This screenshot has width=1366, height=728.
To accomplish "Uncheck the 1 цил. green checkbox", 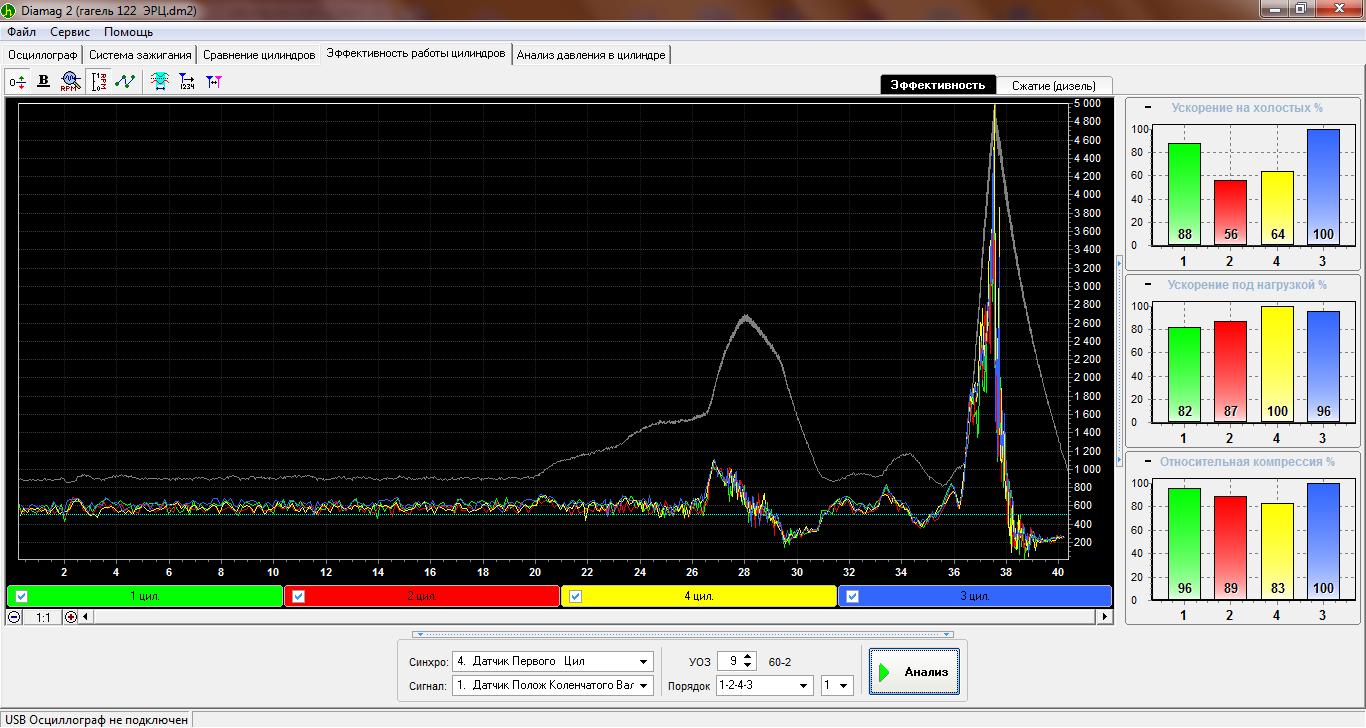I will click(x=22, y=596).
